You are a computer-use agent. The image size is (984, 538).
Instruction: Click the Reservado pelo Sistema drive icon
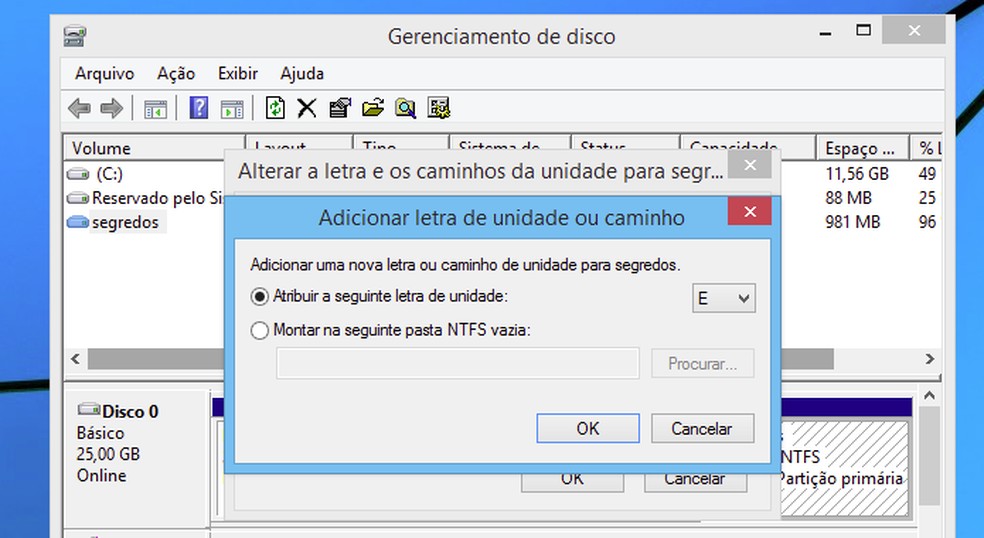pyautogui.click(x=78, y=198)
